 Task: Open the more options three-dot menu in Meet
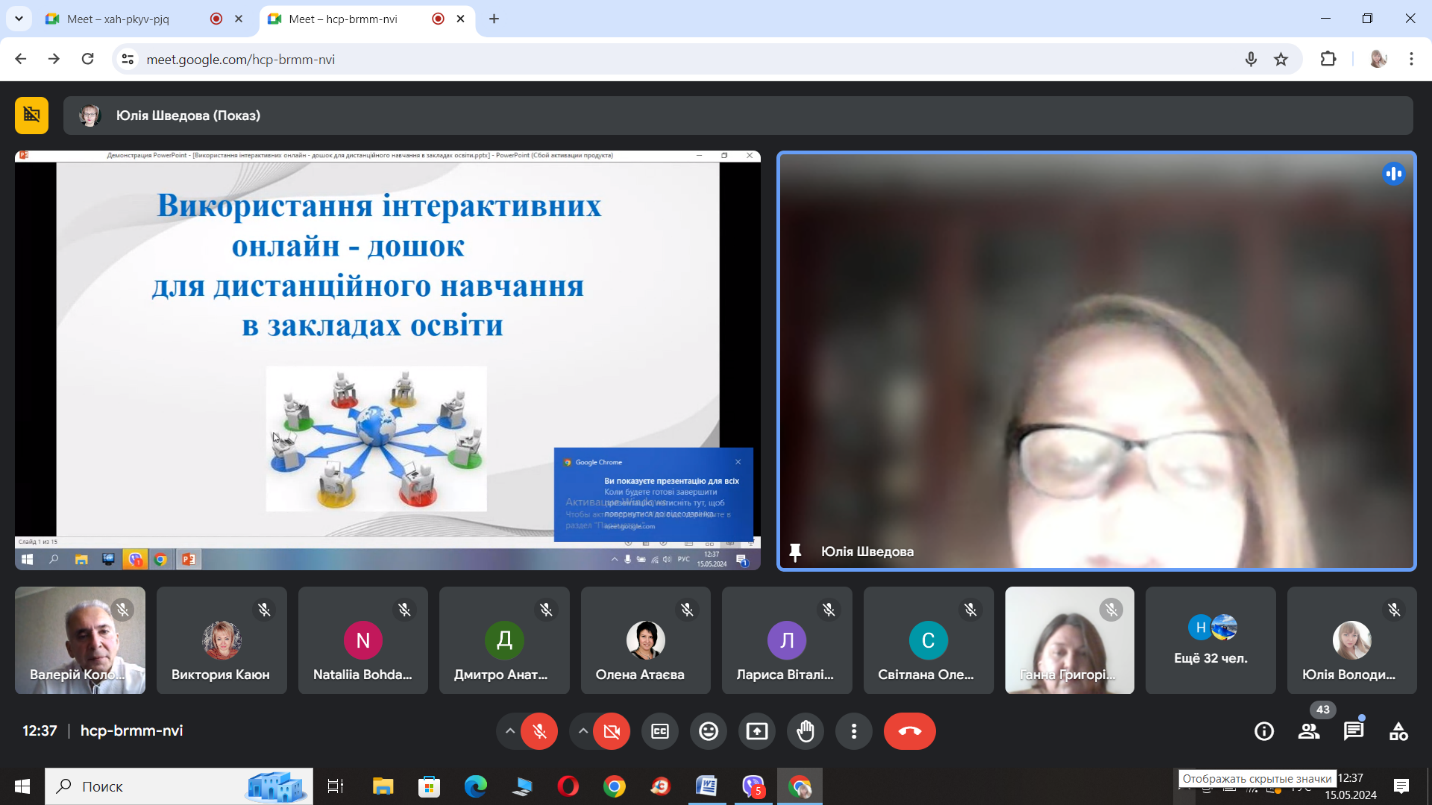tap(854, 732)
